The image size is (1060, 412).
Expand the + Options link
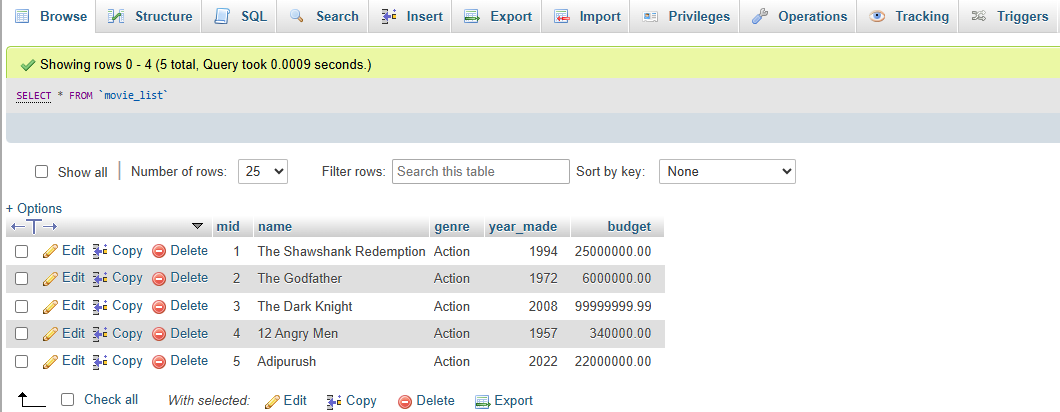tap(34, 208)
